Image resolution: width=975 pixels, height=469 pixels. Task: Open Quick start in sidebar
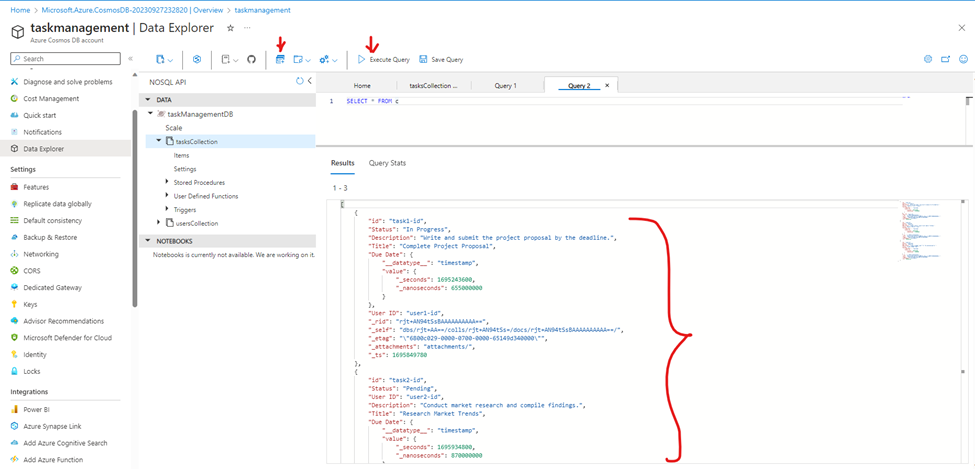(x=38, y=115)
